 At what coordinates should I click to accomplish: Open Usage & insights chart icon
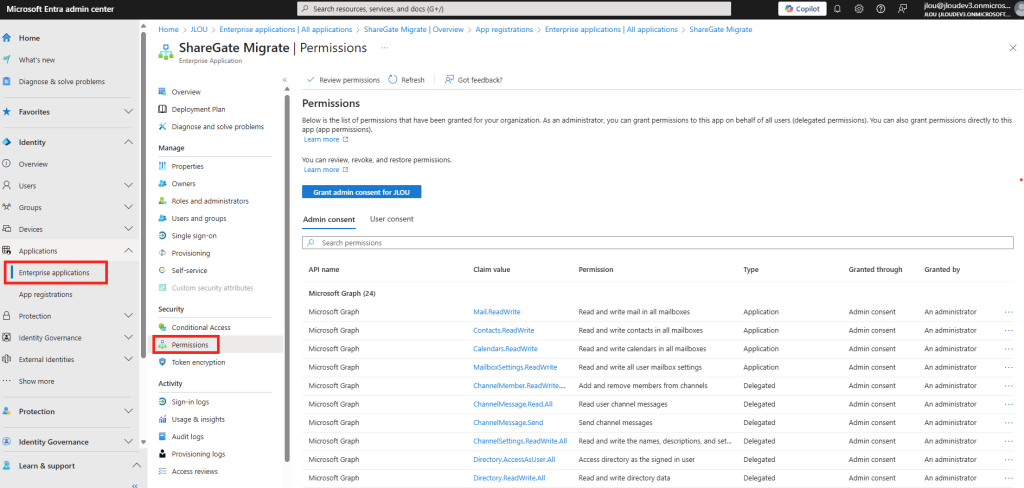163,419
